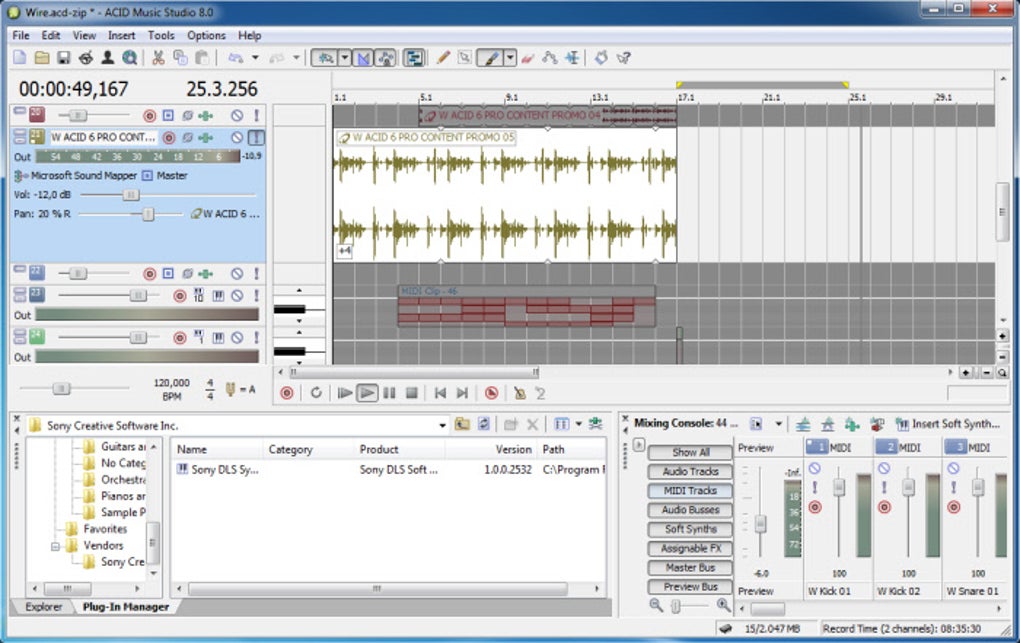
Task: Click the Preview channel fader handle
Action: (x=761, y=522)
